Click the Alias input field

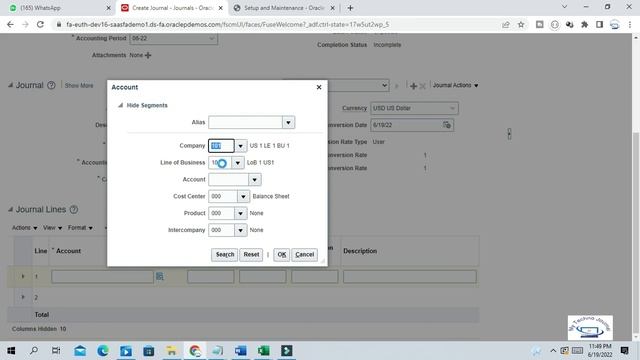pos(245,122)
